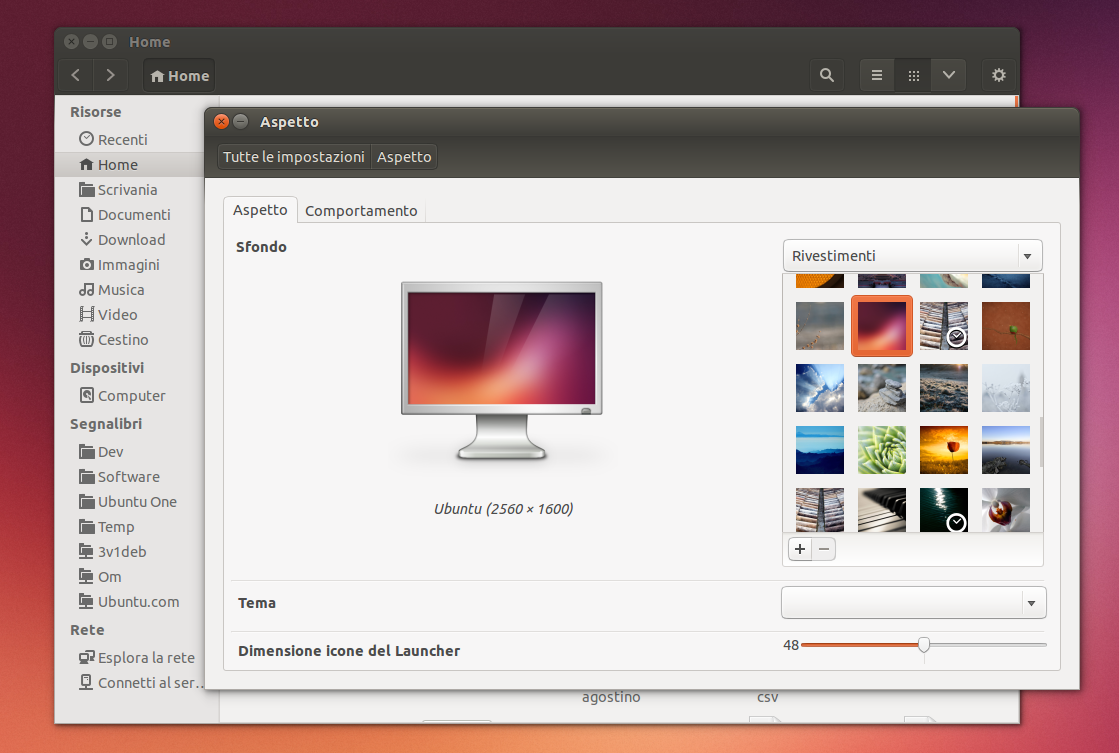This screenshot has height=753, width=1119.
Task: Open the Rivestimenti wallpaper source dropdown
Action: click(x=911, y=255)
